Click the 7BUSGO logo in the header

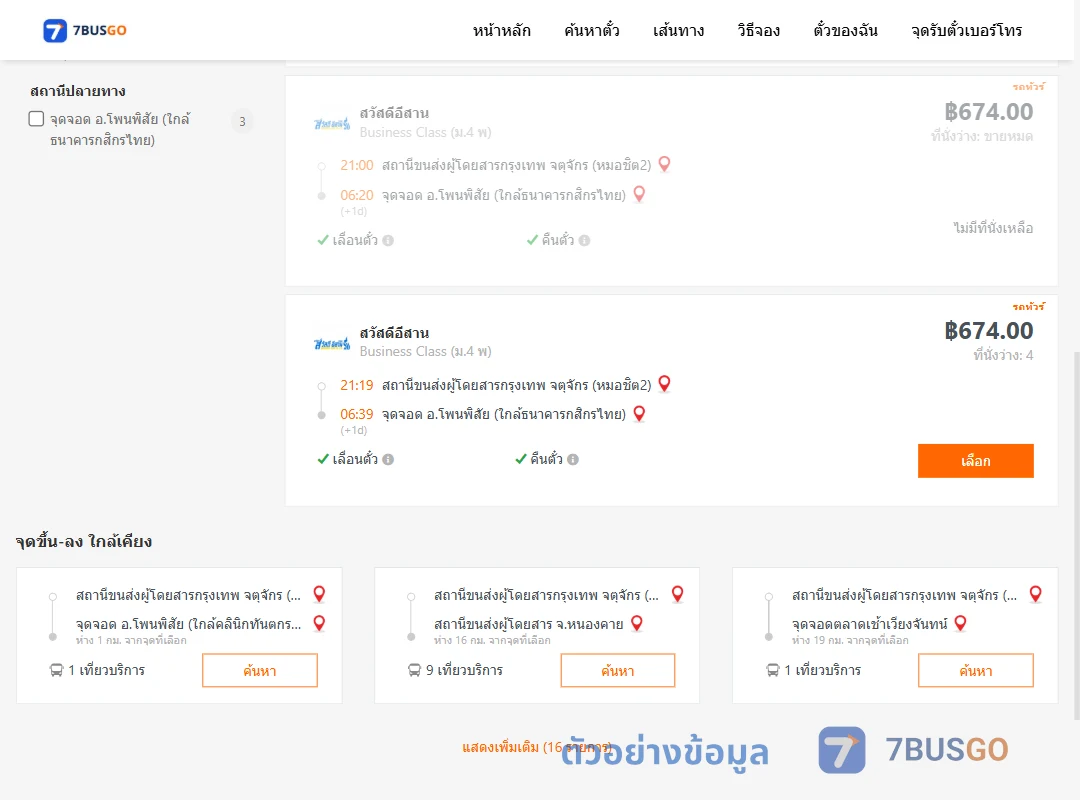pos(85,30)
